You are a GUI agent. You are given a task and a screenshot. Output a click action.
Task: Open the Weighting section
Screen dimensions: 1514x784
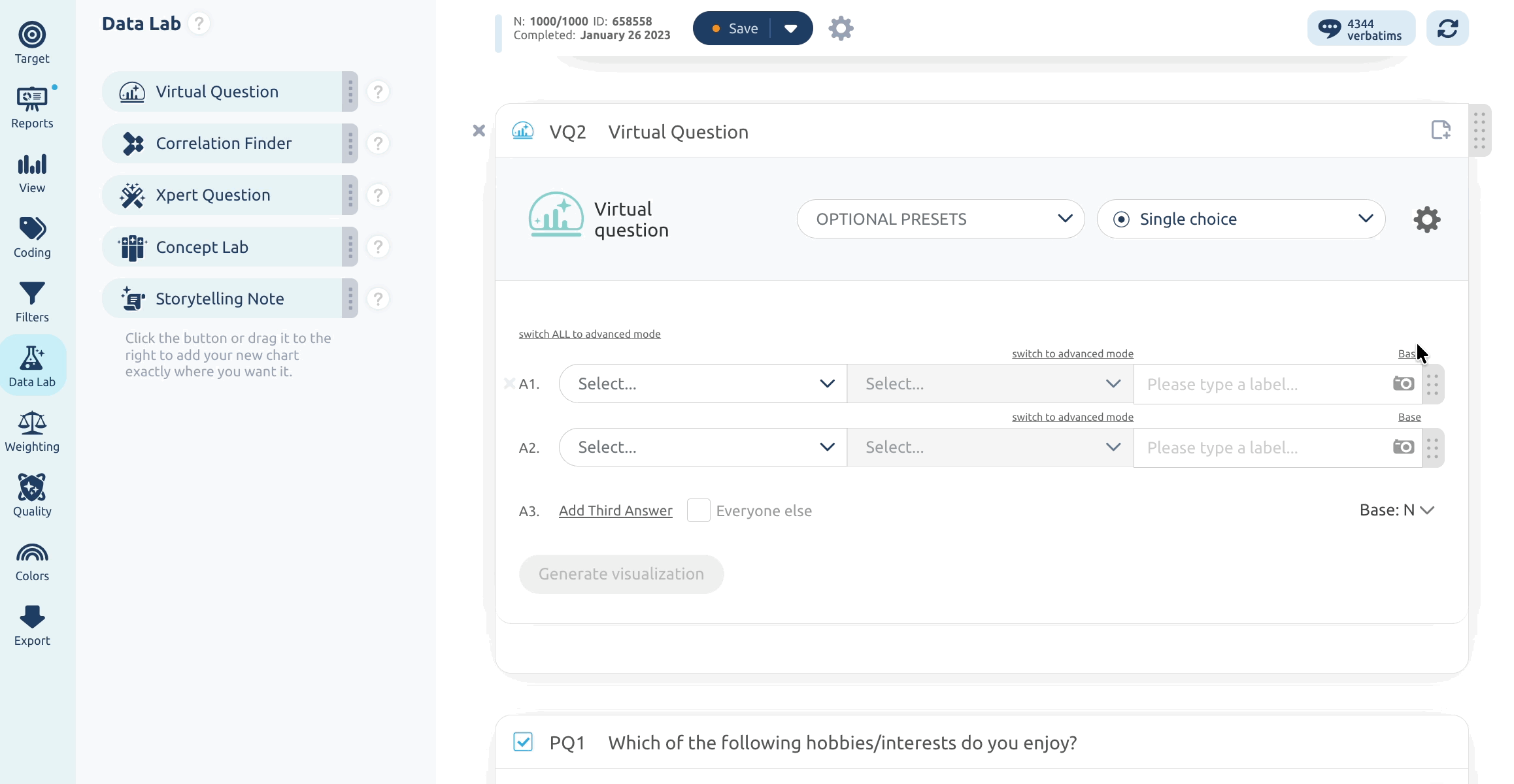tap(32, 431)
